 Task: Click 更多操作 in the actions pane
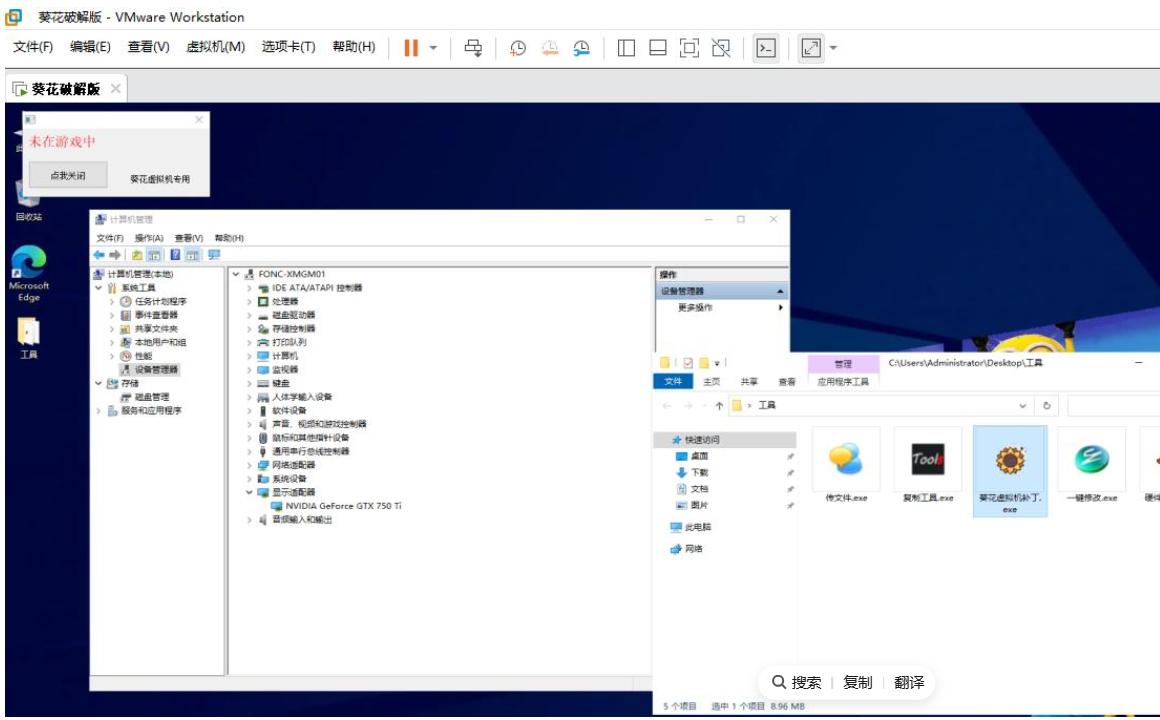point(696,308)
